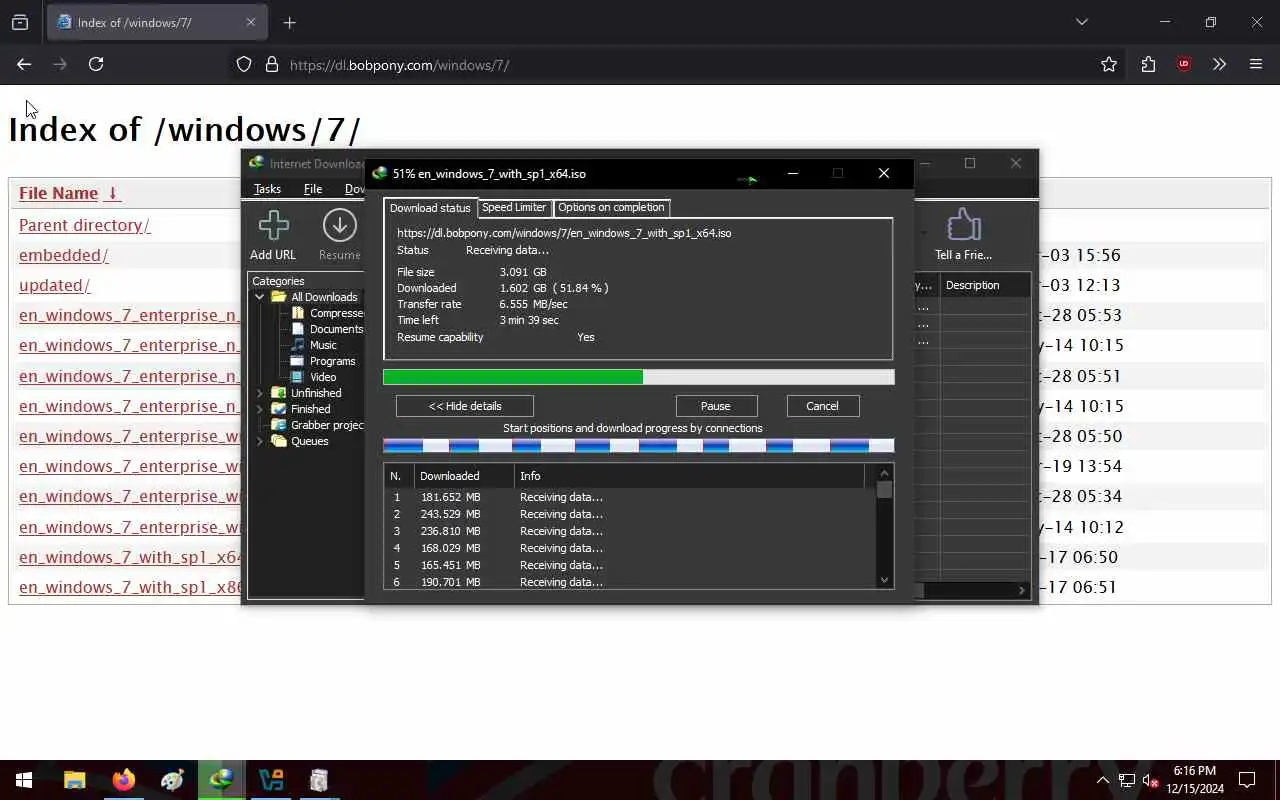
Task: Click the Hide details button
Action: (x=465, y=406)
